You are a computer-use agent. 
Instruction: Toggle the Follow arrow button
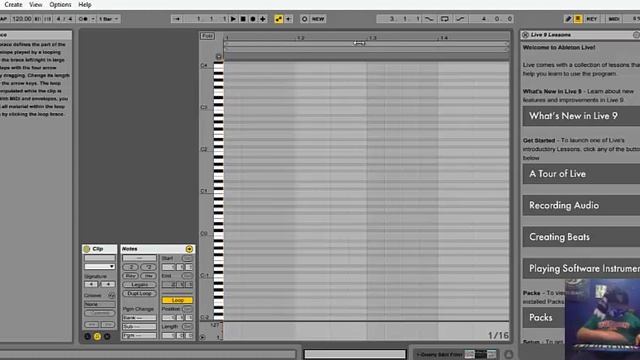177,19
